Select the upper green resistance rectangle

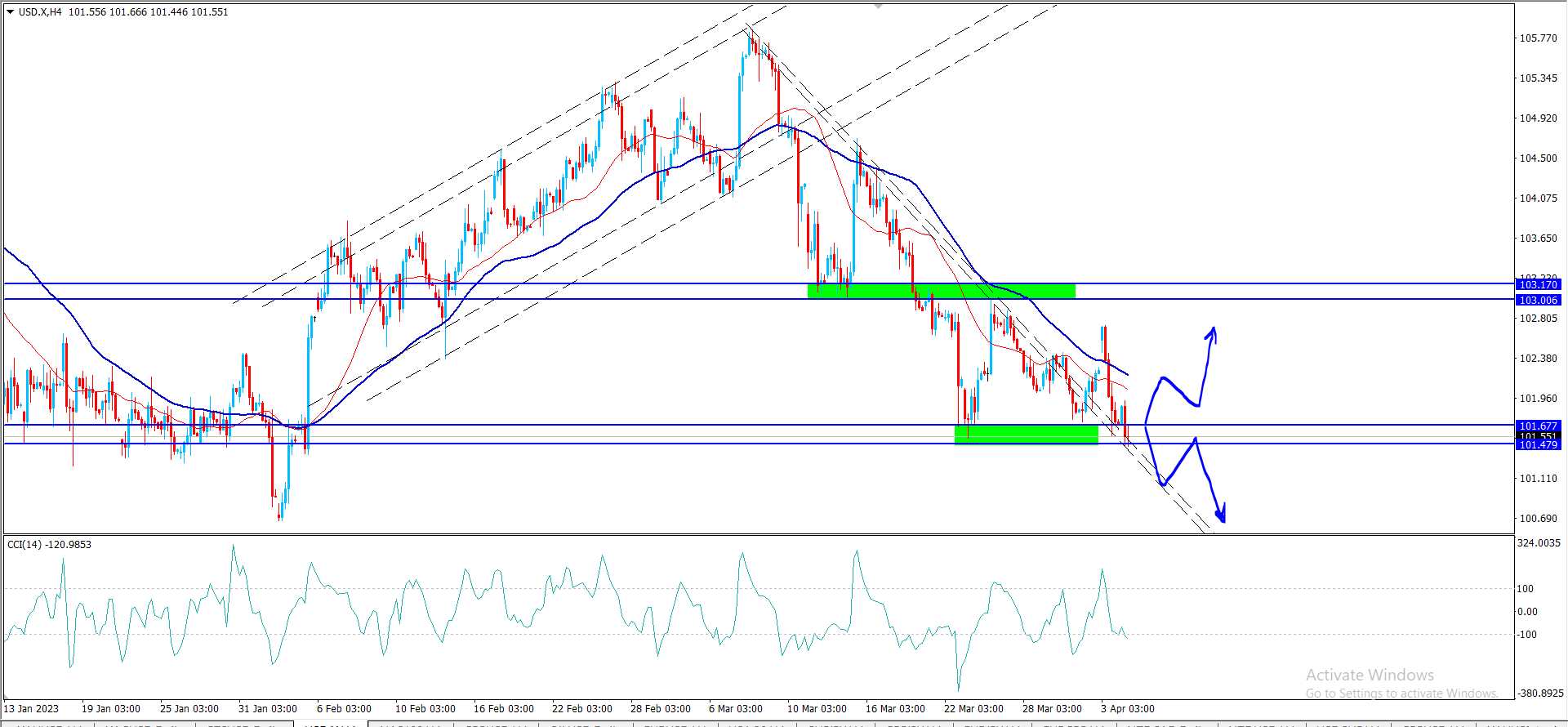[x=941, y=291]
